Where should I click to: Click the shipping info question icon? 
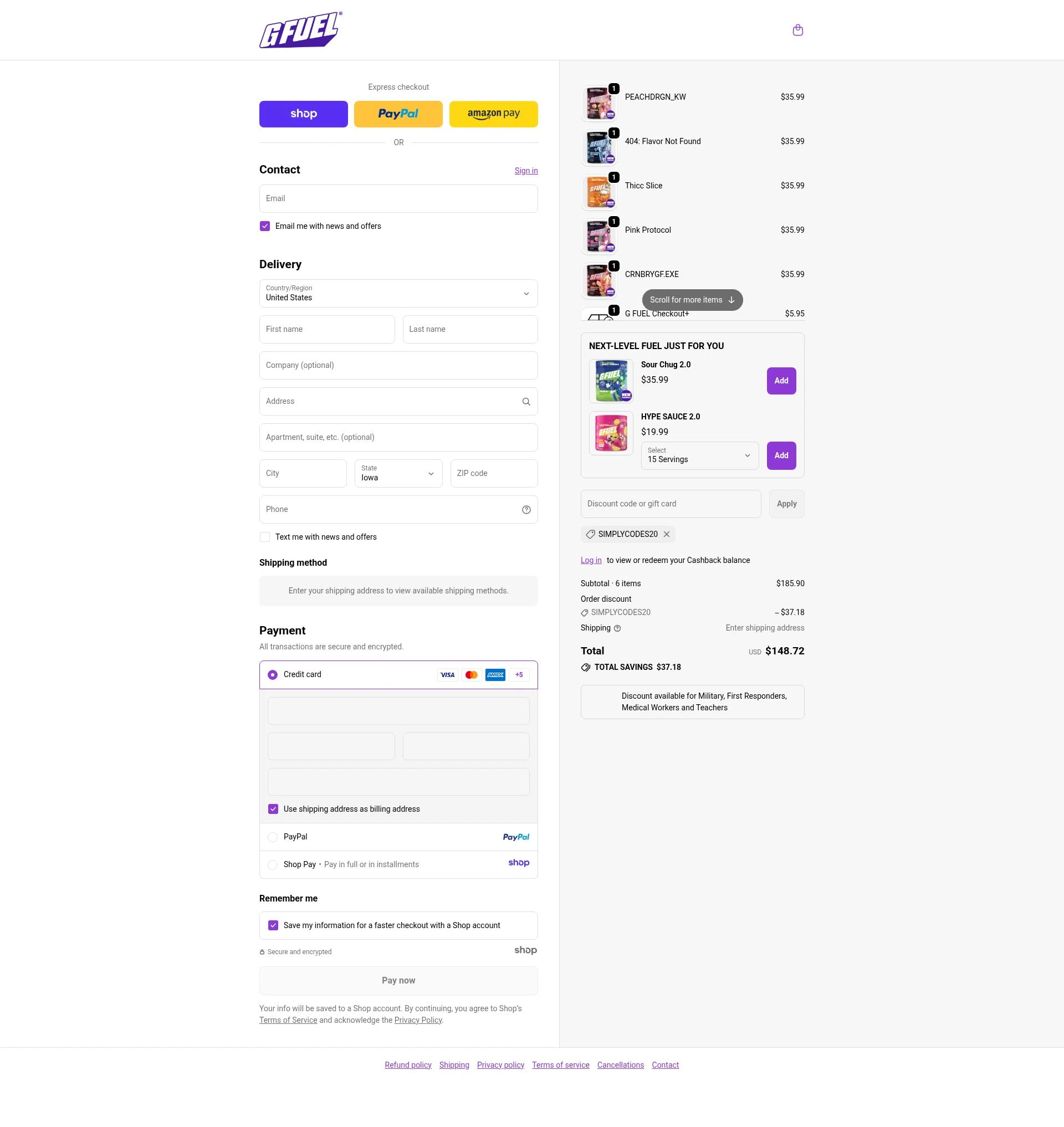point(617,628)
